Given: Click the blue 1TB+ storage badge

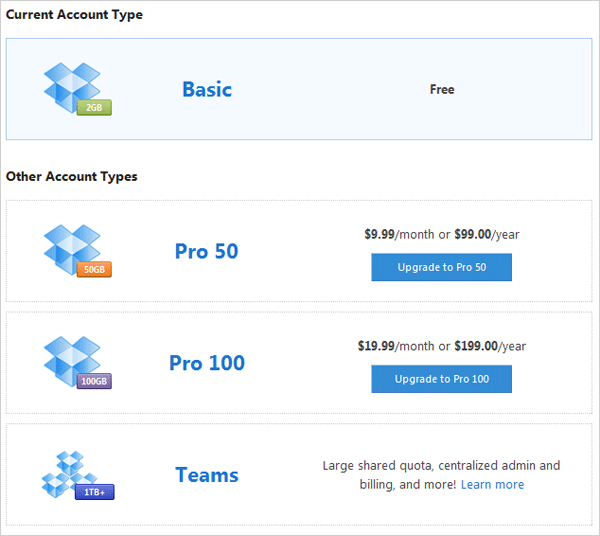Looking at the screenshot, I should tap(95, 492).
